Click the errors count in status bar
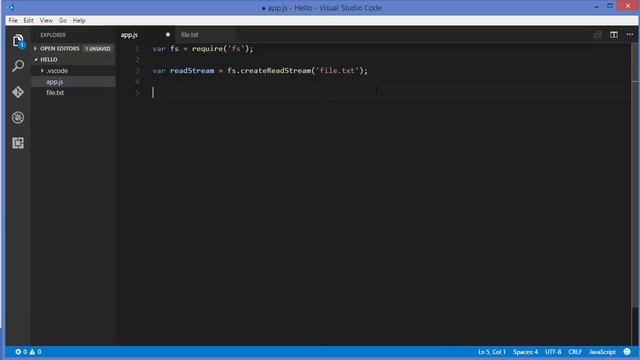Viewport: 640px width, 360px height. (x=21, y=352)
